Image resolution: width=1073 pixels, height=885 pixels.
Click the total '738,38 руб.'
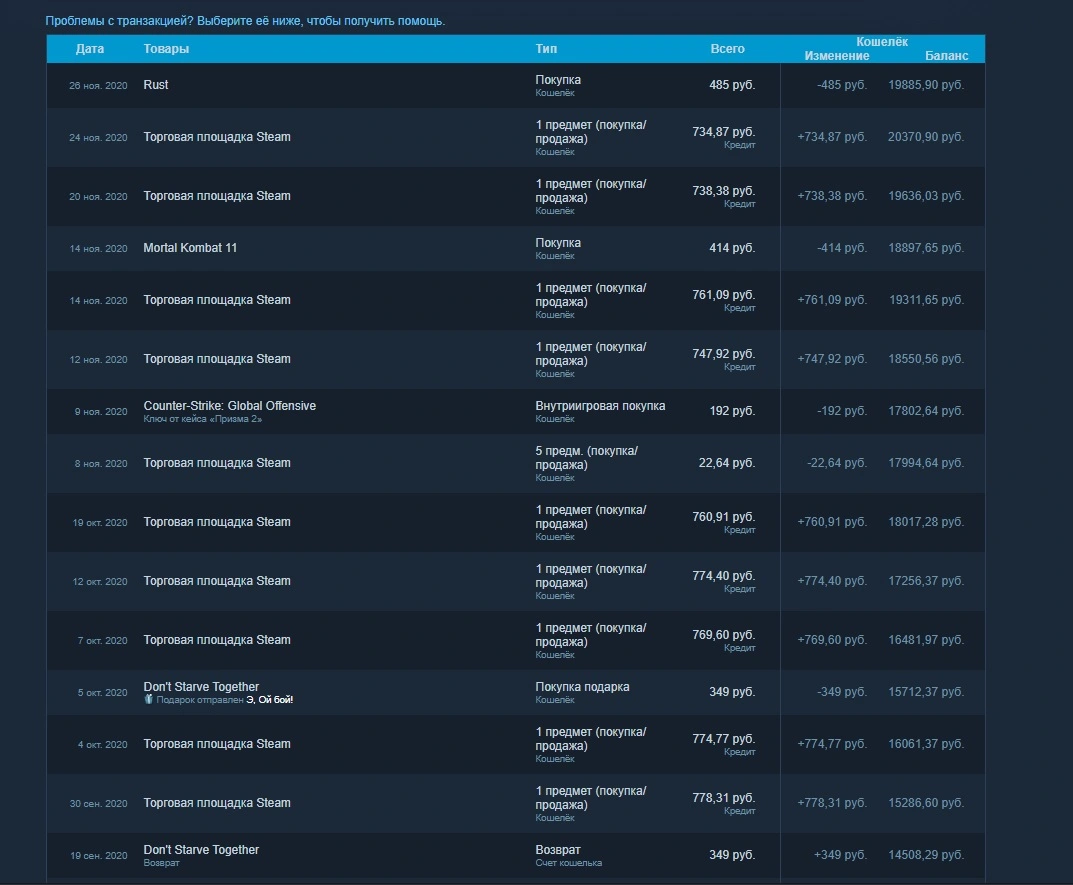723,190
